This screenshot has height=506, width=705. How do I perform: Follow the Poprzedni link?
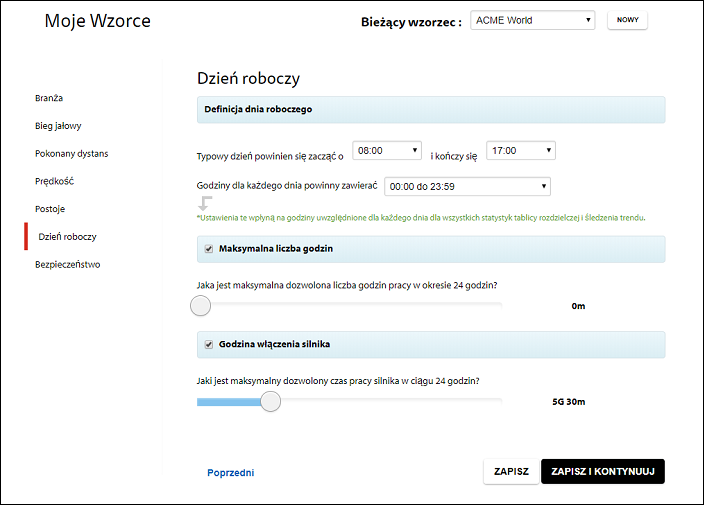[x=231, y=473]
